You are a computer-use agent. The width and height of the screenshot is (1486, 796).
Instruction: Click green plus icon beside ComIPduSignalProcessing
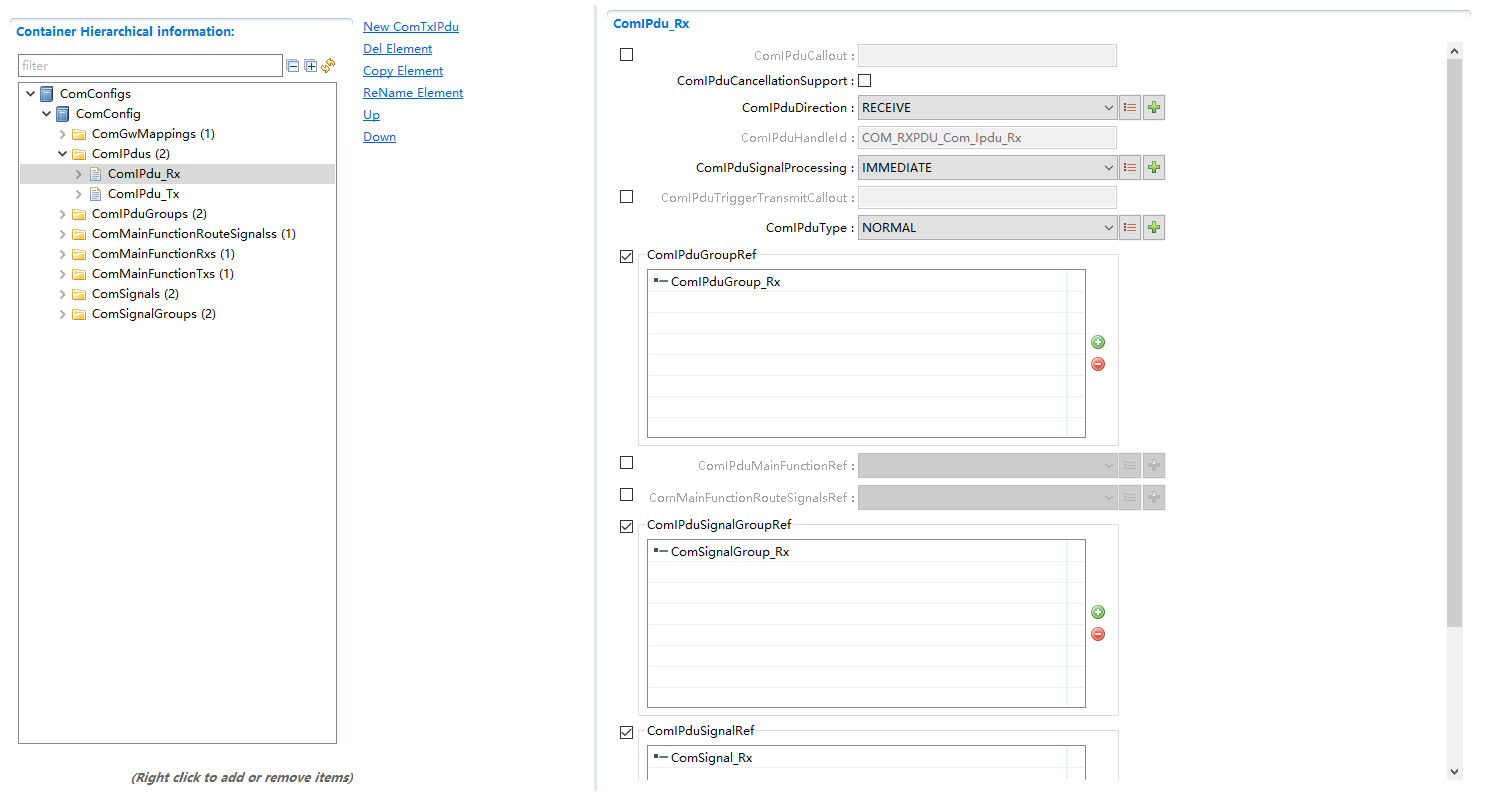click(x=1154, y=168)
